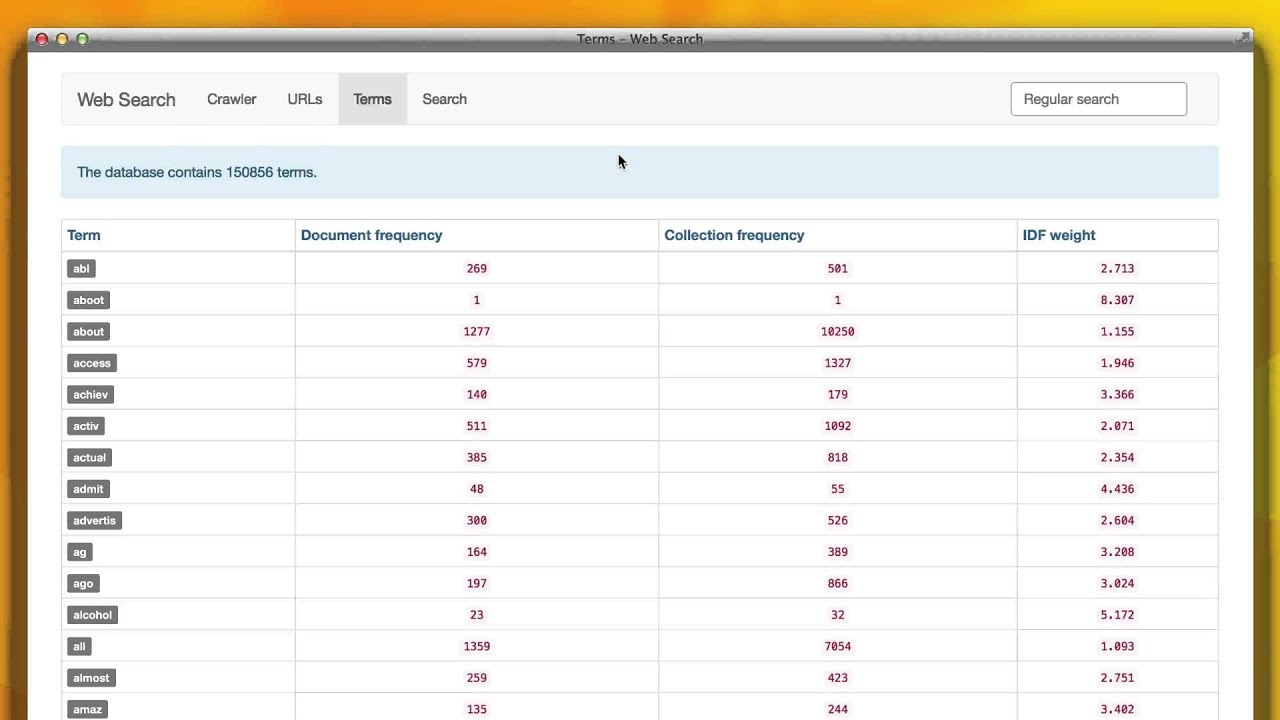The width and height of the screenshot is (1280, 720).
Task: Click collection frequency value 1327
Action: [x=837, y=363]
